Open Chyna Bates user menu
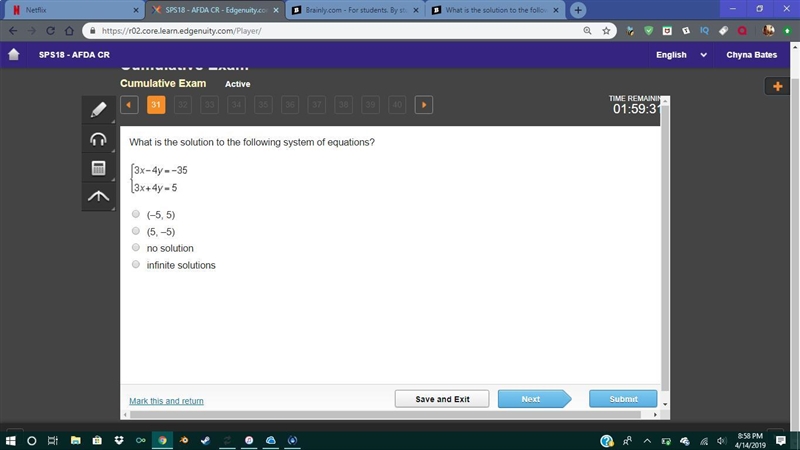Viewport: 800px width, 450px height. pos(752,55)
